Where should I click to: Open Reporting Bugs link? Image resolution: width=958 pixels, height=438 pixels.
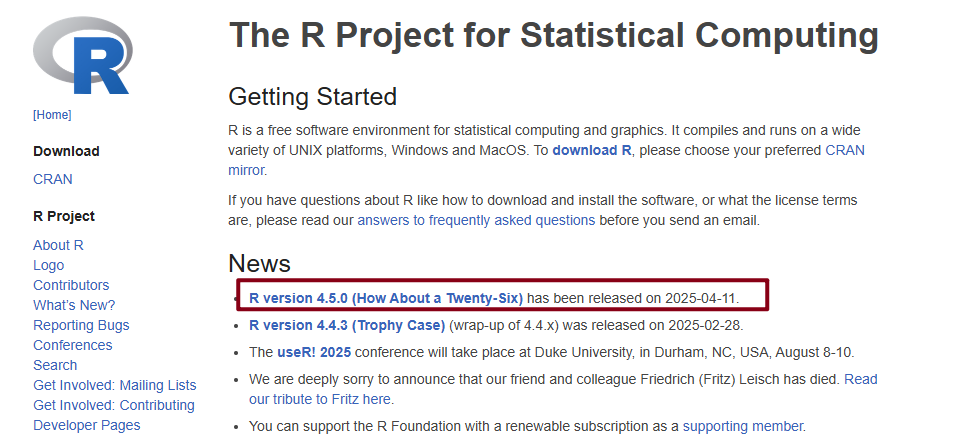pyautogui.click(x=81, y=325)
